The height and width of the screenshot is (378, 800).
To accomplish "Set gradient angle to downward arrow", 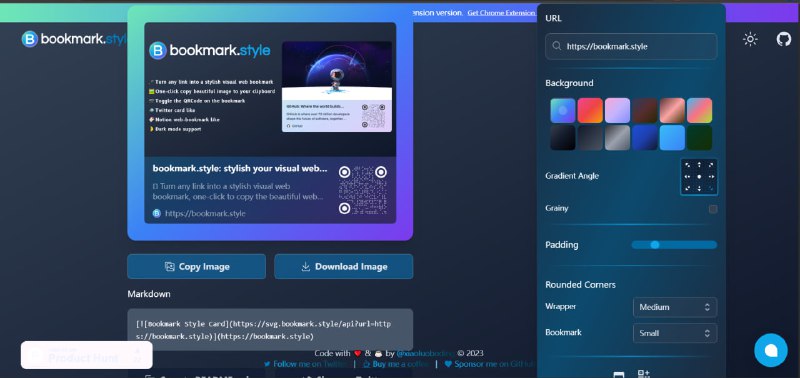I will [699, 188].
